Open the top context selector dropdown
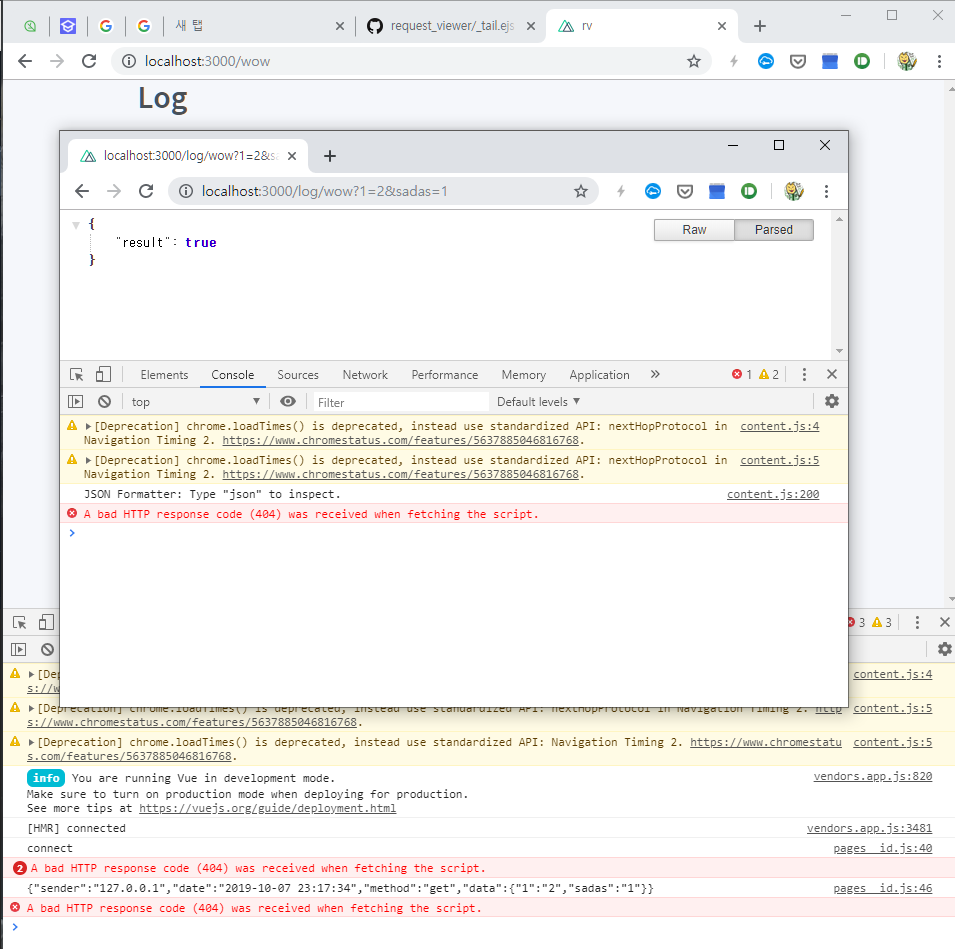Image resolution: width=955 pixels, height=949 pixels. [x=195, y=402]
